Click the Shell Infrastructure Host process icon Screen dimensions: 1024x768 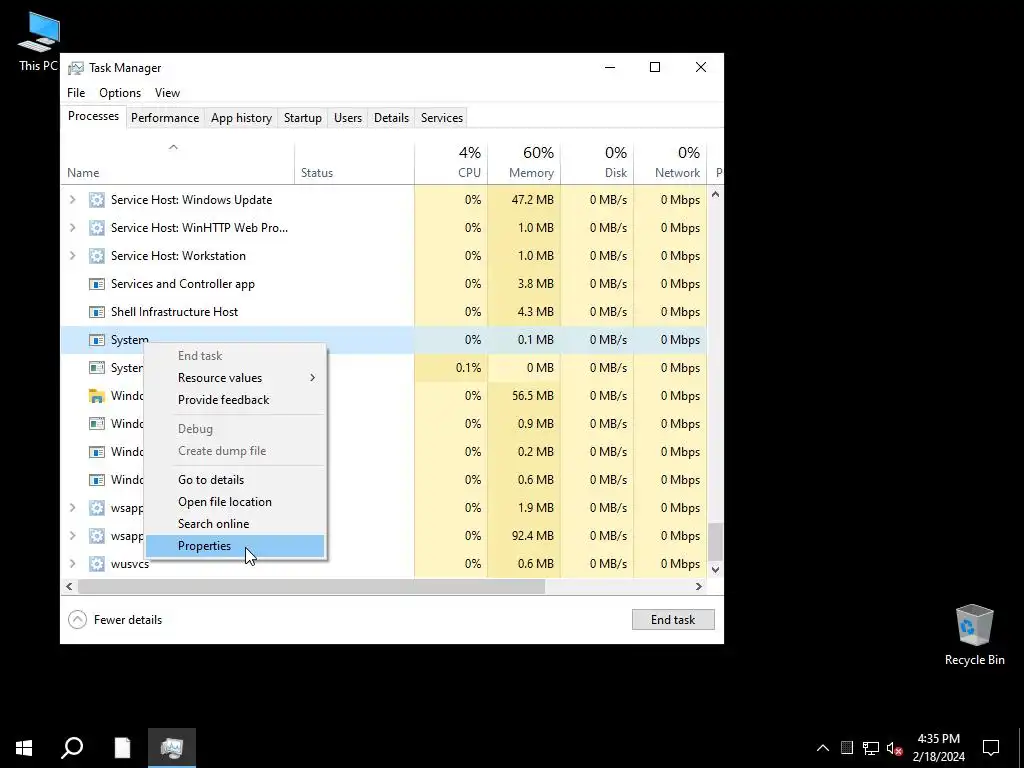click(97, 312)
